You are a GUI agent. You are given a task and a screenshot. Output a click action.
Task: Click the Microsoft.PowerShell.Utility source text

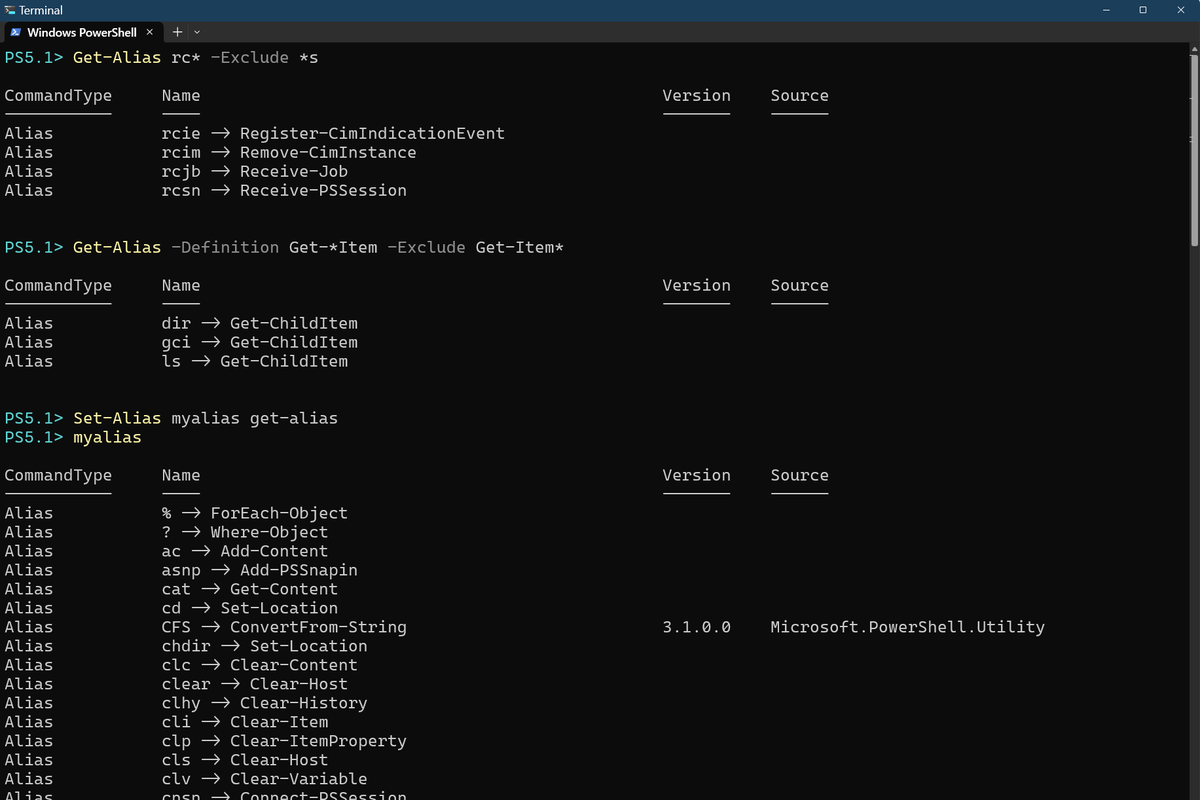coord(907,626)
